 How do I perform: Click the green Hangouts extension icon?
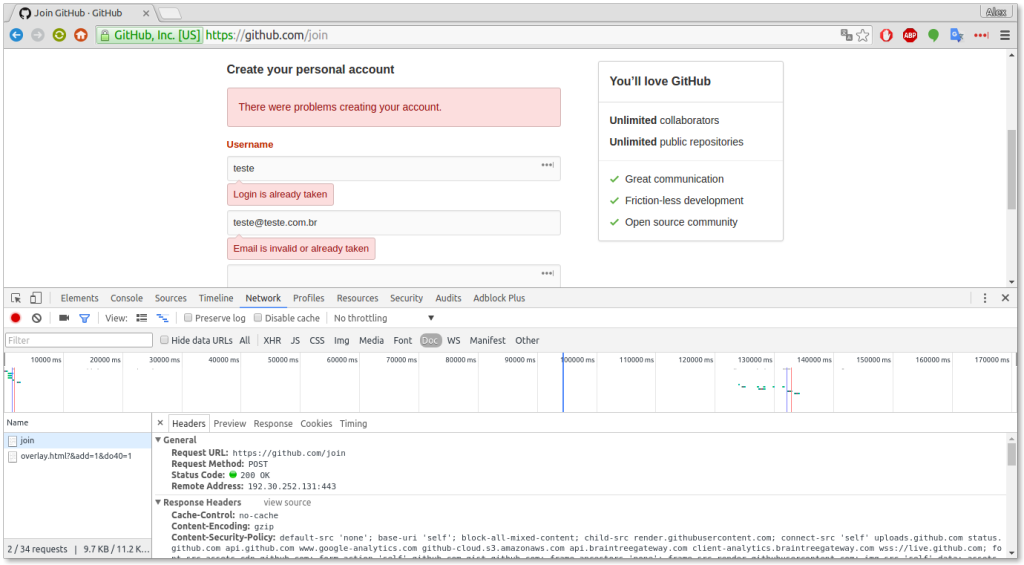coord(933,35)
